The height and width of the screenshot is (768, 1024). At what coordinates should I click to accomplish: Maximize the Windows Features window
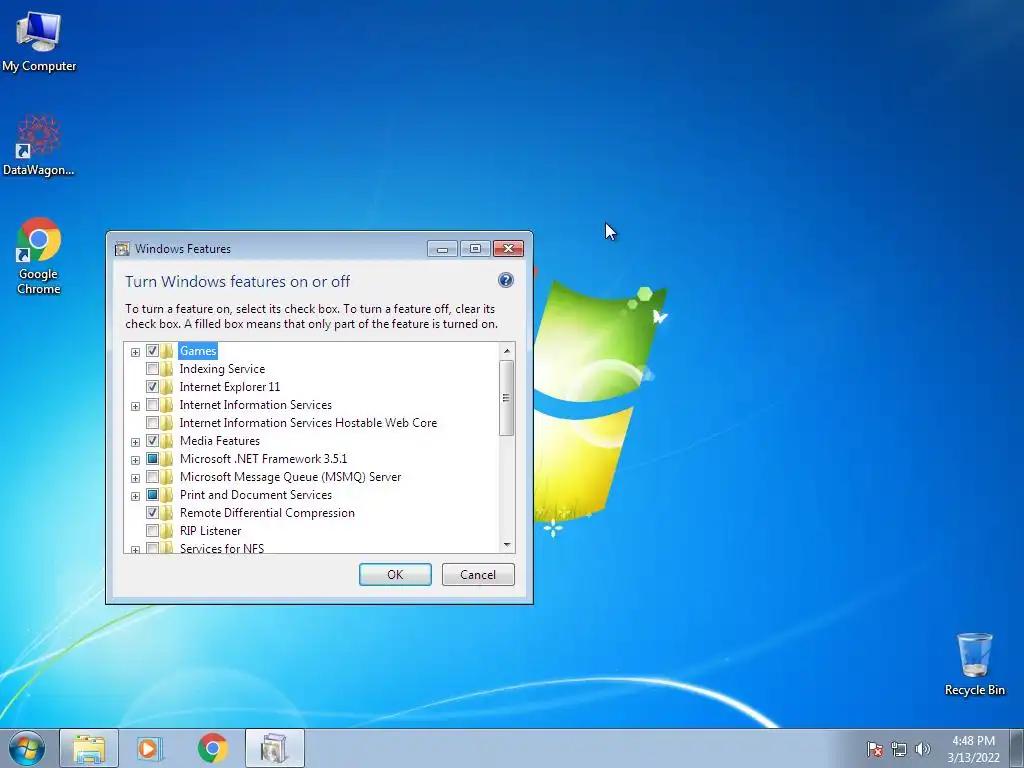coord(475,249)
